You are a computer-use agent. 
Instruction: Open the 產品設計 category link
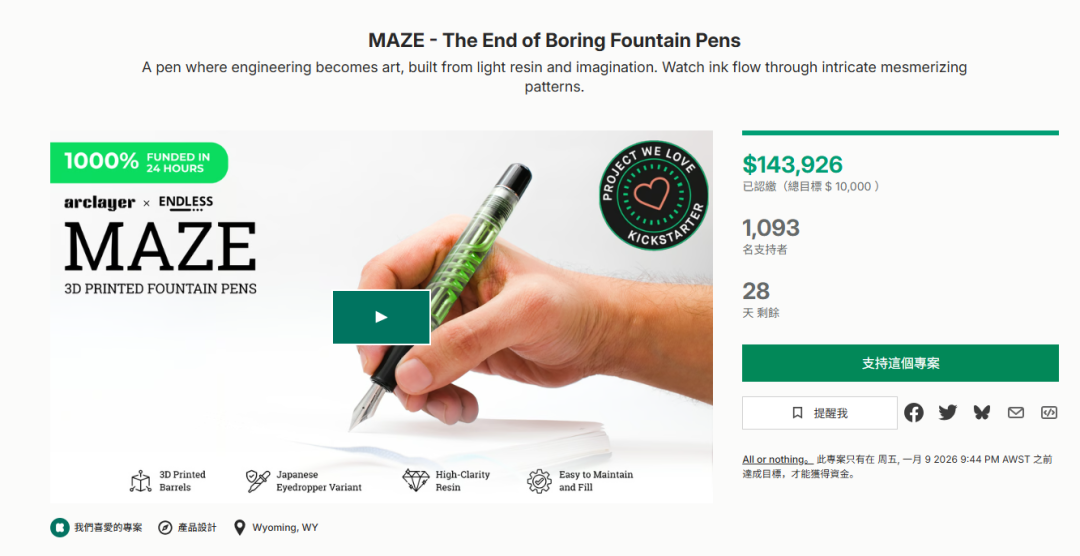[196, 527]
